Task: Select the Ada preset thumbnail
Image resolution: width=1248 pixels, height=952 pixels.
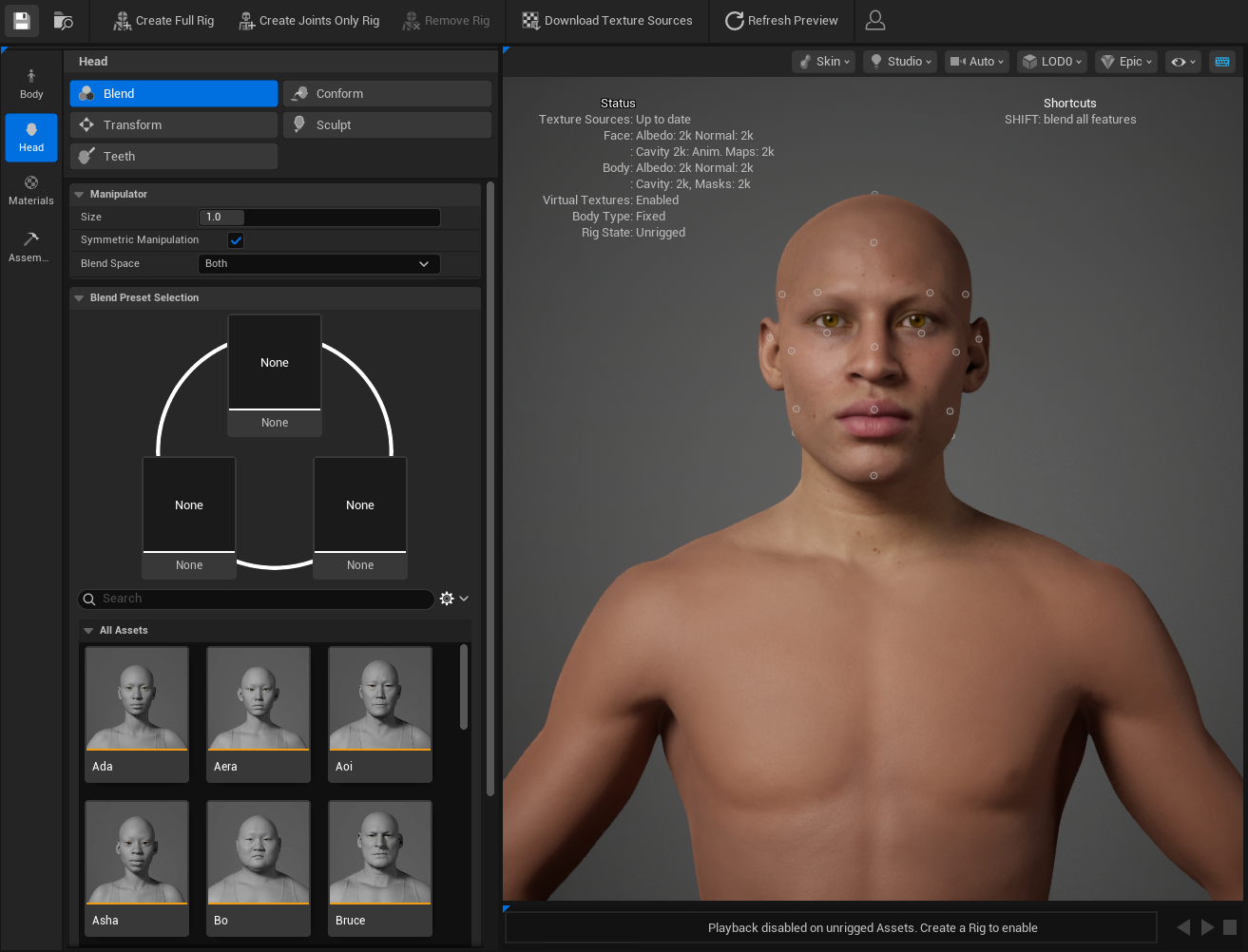Action: click(x=137, y=714)
